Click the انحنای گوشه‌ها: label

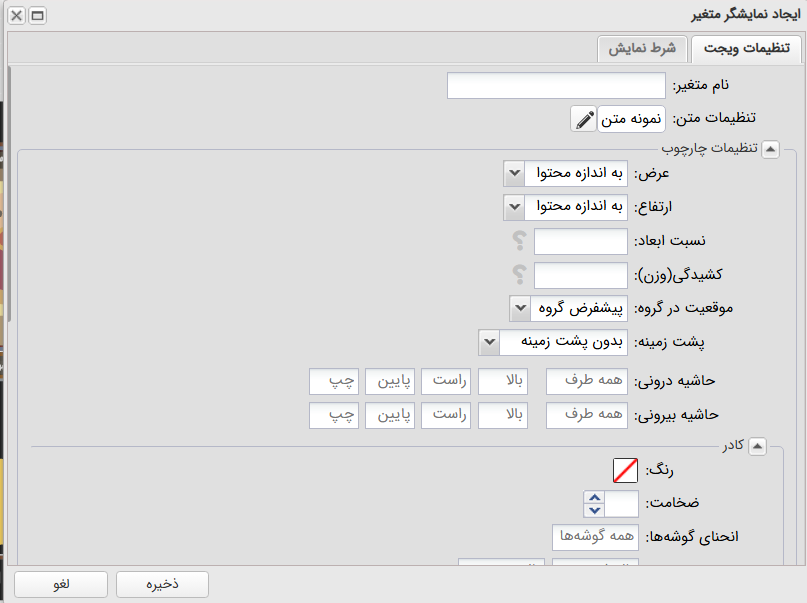tap(692, 537)
